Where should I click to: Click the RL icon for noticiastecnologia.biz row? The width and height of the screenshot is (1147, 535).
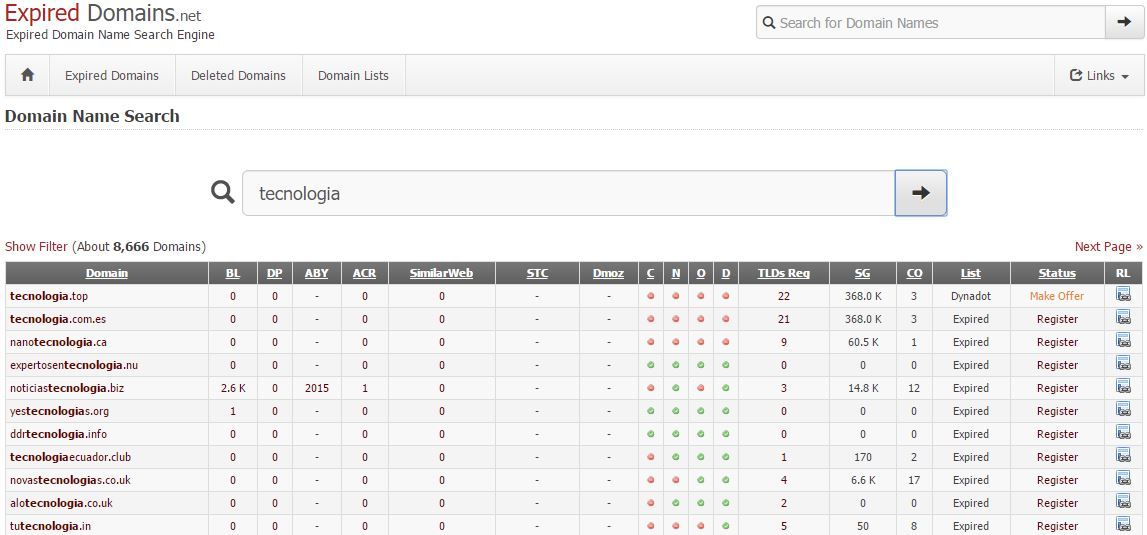click(x=1123, y=388)
